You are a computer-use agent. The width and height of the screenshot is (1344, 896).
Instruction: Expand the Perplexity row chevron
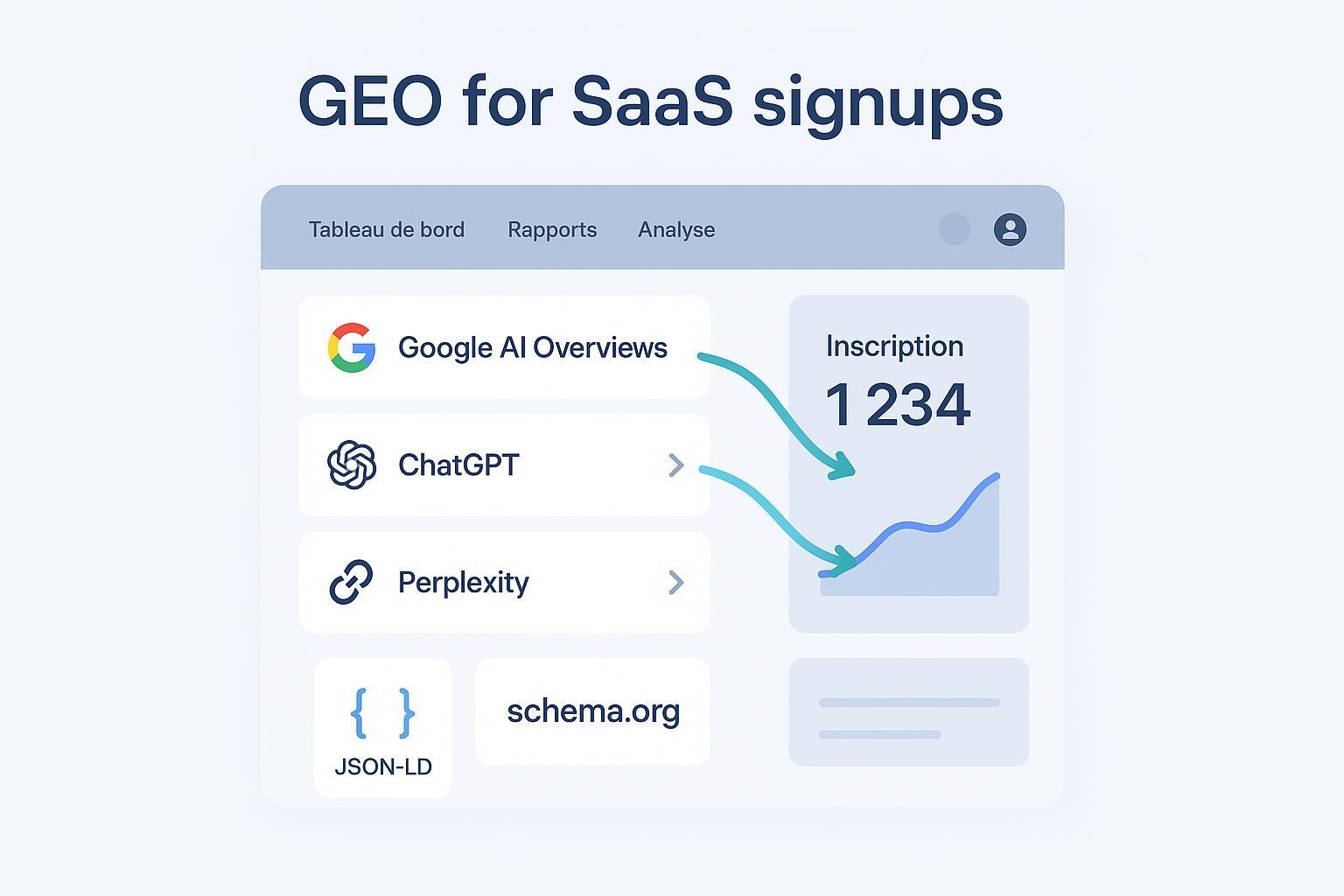[675, 582]
